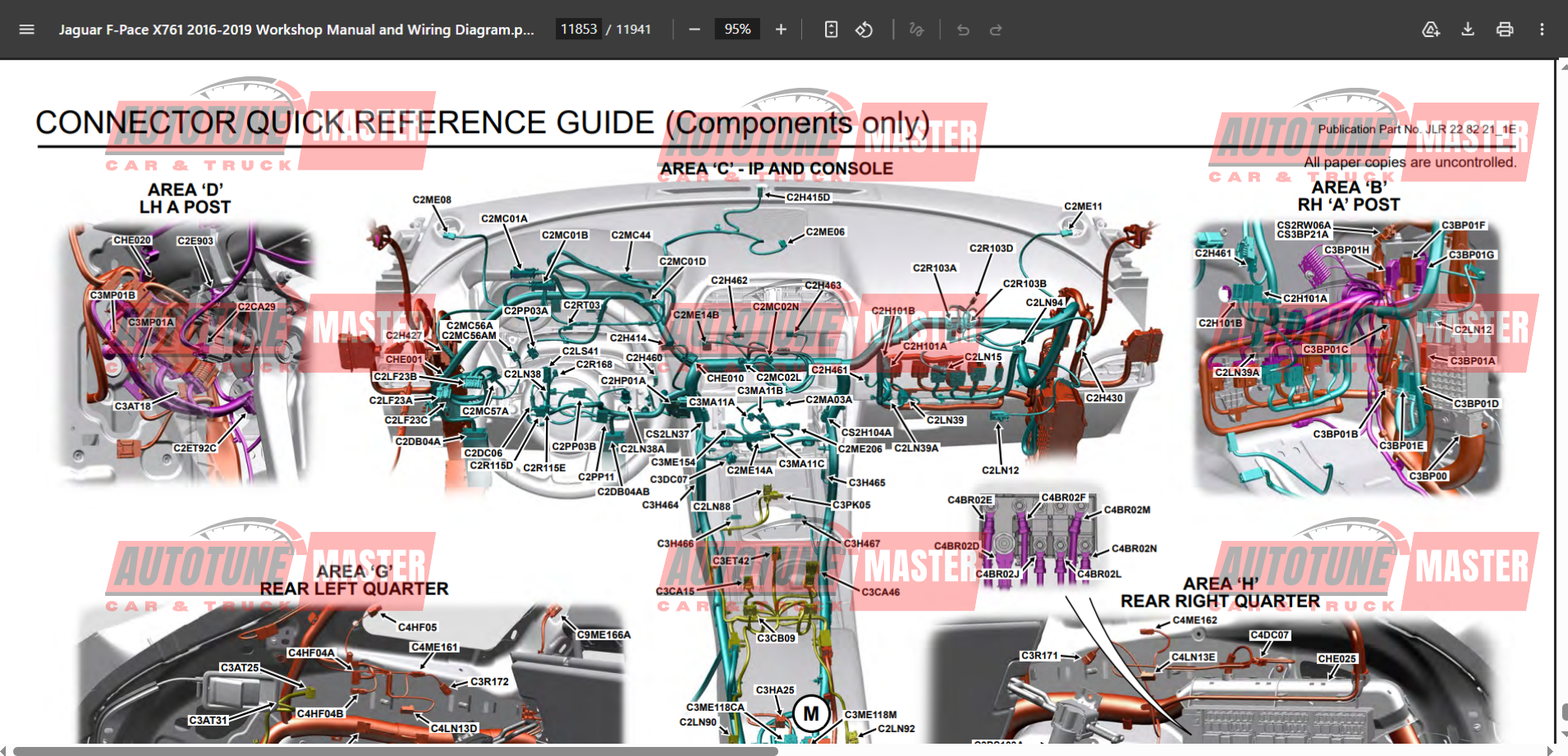1568x756 pixels.
Task: Click connector label C3MP01B
Action: [112, 295]
